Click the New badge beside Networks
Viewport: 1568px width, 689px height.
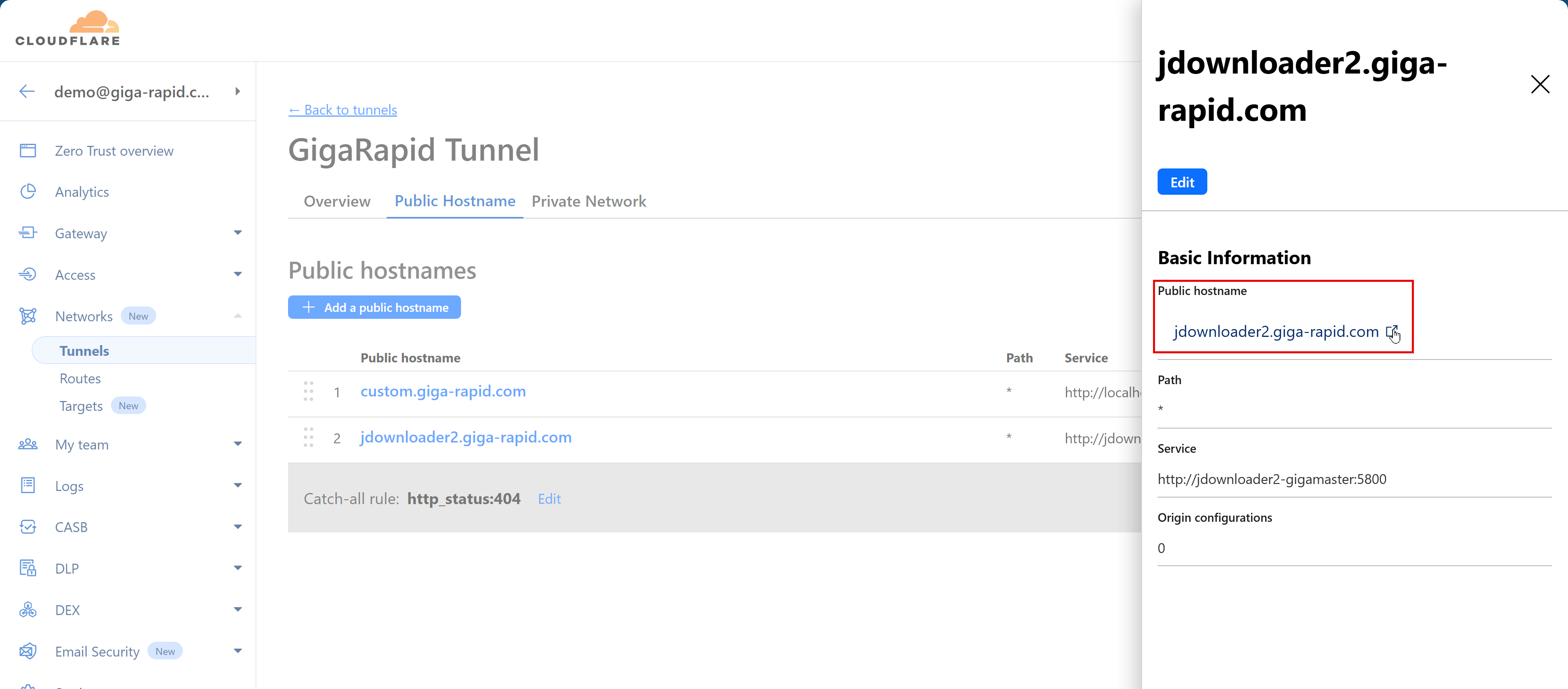click(138, 316)
